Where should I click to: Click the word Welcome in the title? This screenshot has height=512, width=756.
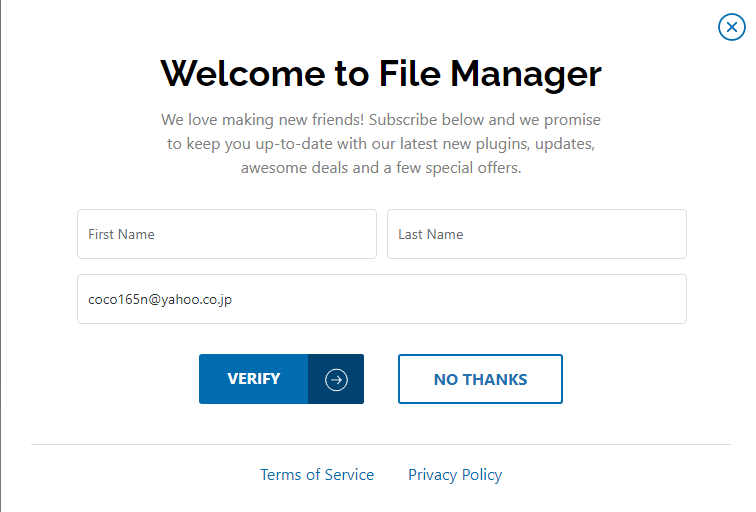243,73
